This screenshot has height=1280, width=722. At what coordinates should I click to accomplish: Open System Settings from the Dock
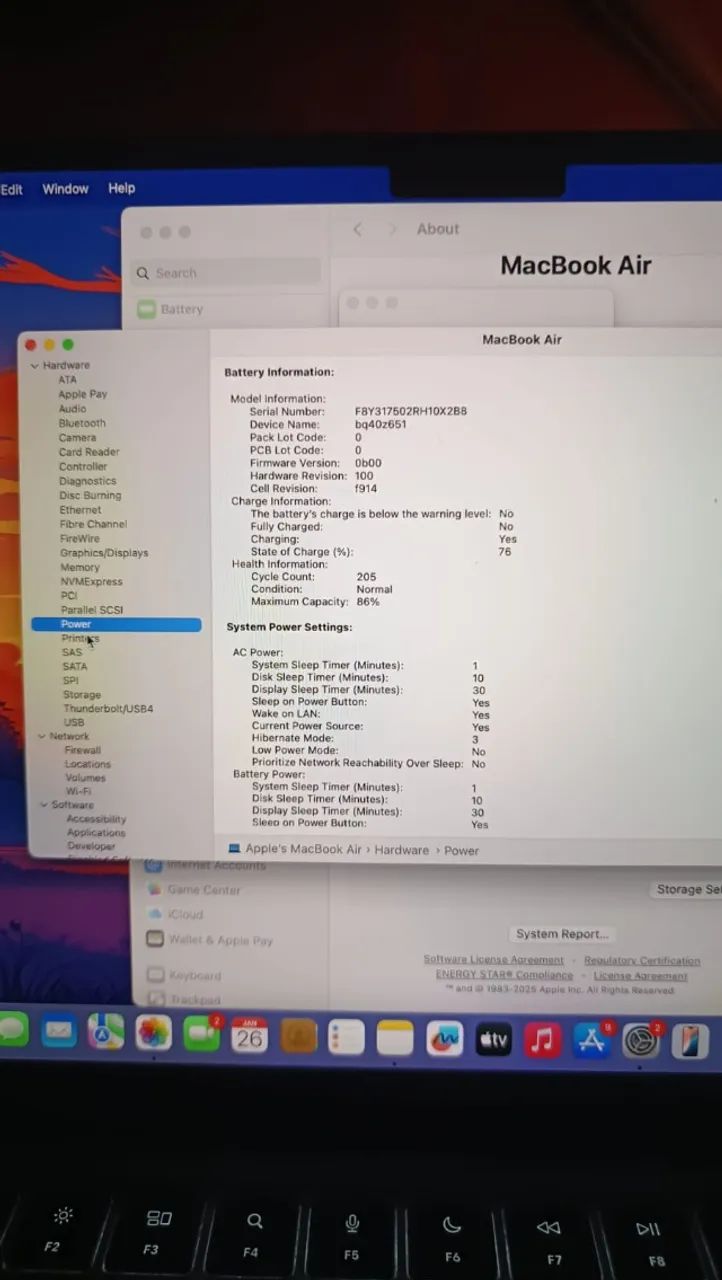tap(641, 1042)
